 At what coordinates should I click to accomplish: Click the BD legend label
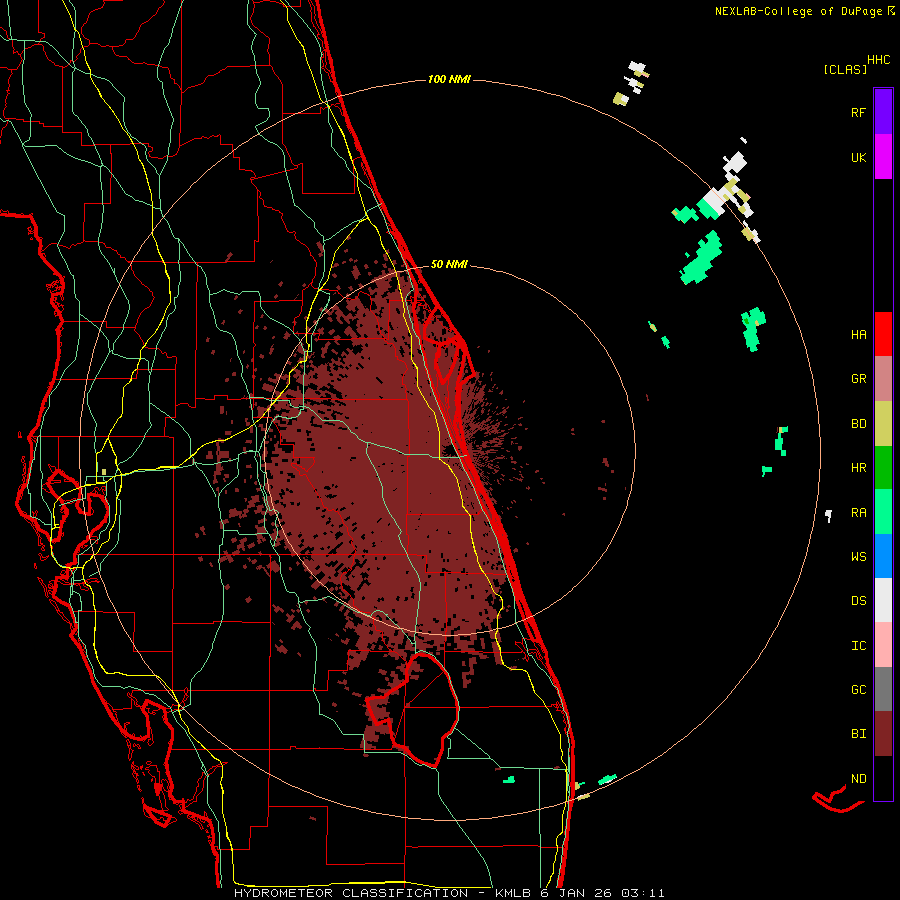point(858,424)
